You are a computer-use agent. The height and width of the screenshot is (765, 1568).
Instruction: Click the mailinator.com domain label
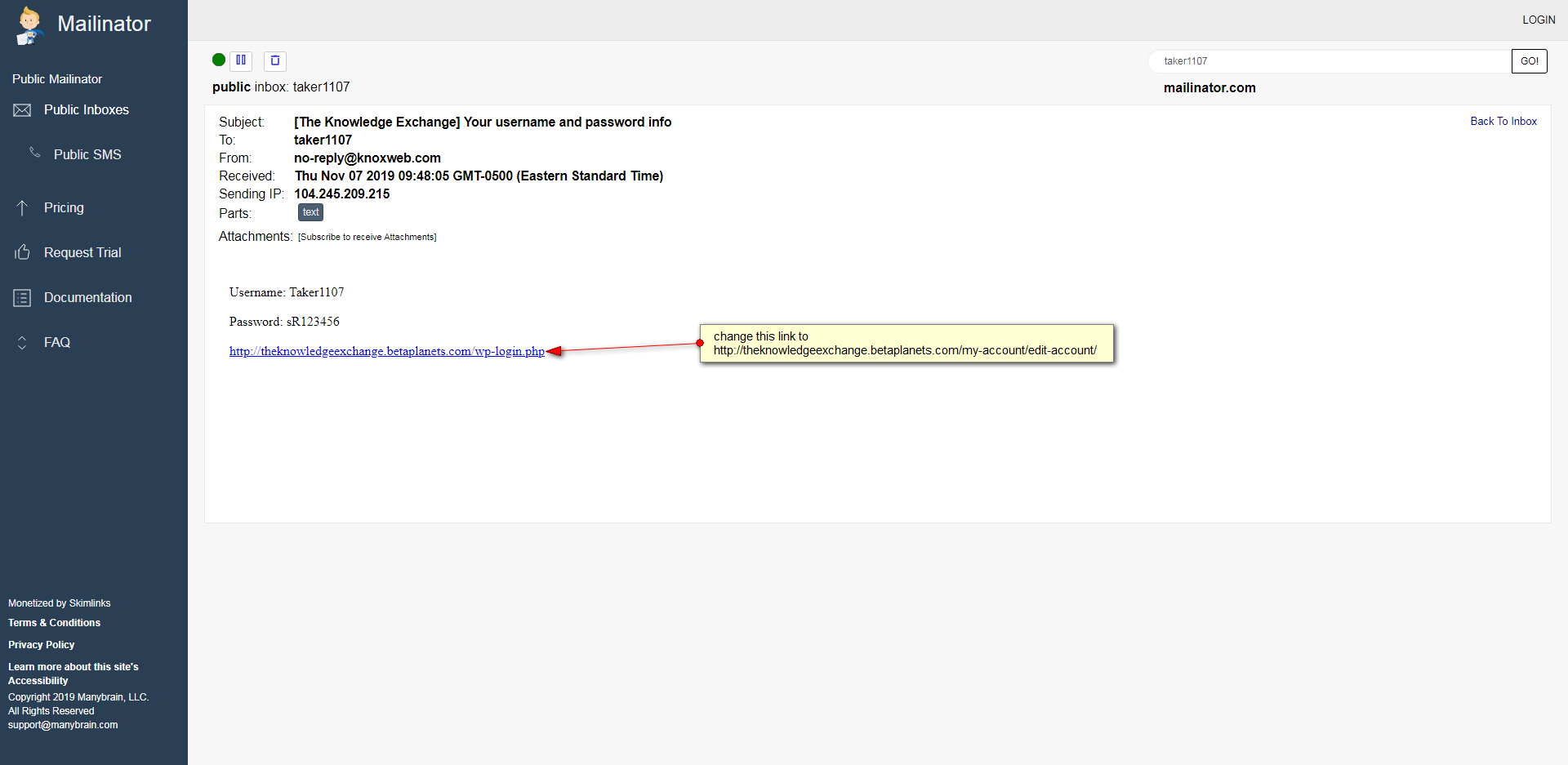[x=1209, y=88]
